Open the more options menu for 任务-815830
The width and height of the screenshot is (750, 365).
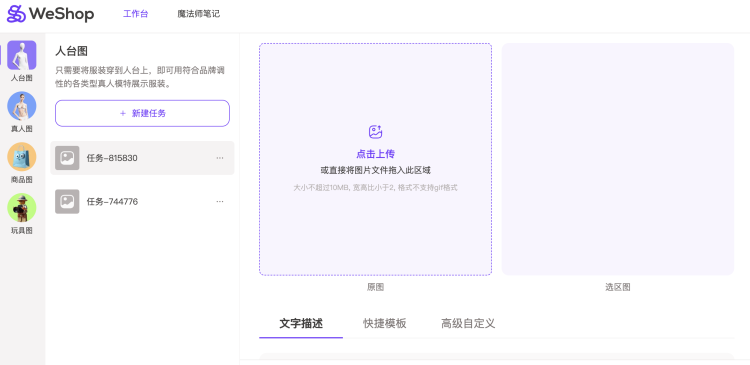[x=220, y=158]
